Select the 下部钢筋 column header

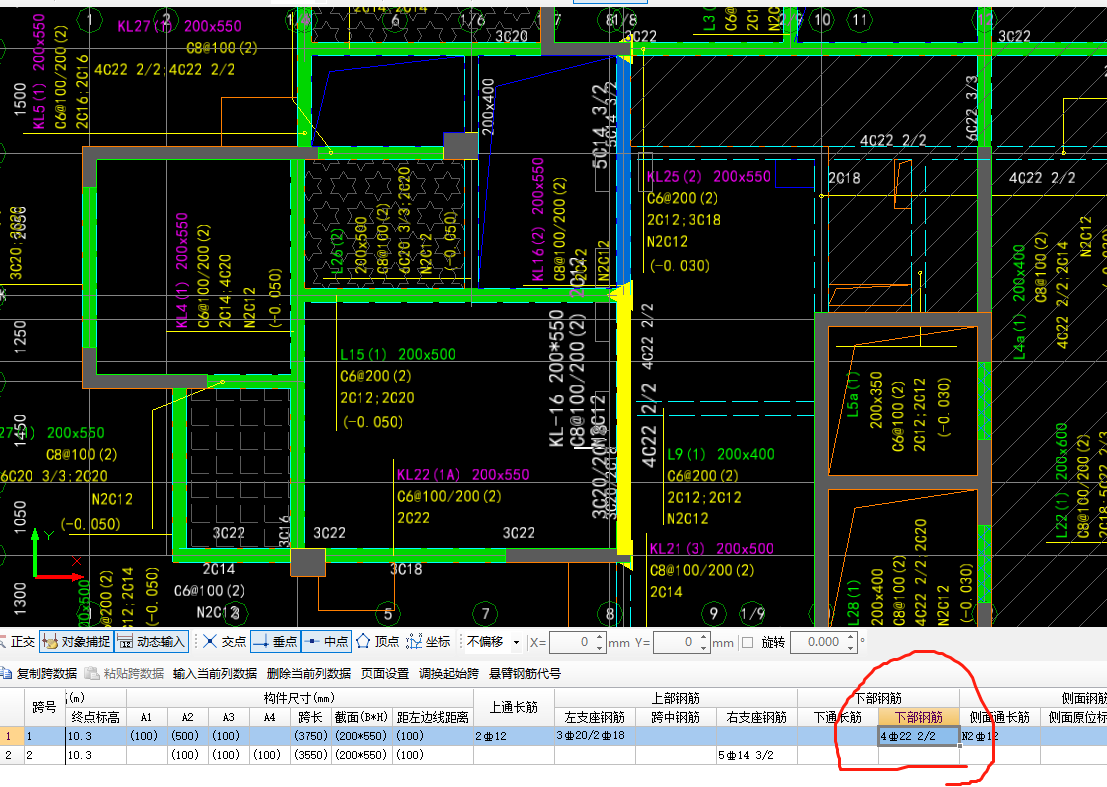click(919, 717)
